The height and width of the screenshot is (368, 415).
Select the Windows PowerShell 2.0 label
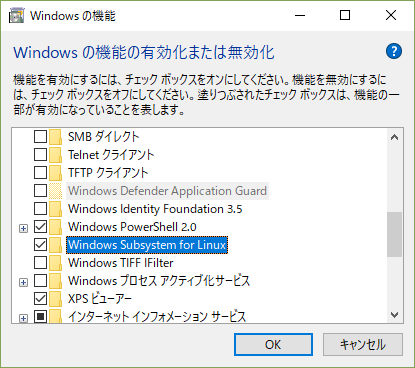(x=132, y=227)
